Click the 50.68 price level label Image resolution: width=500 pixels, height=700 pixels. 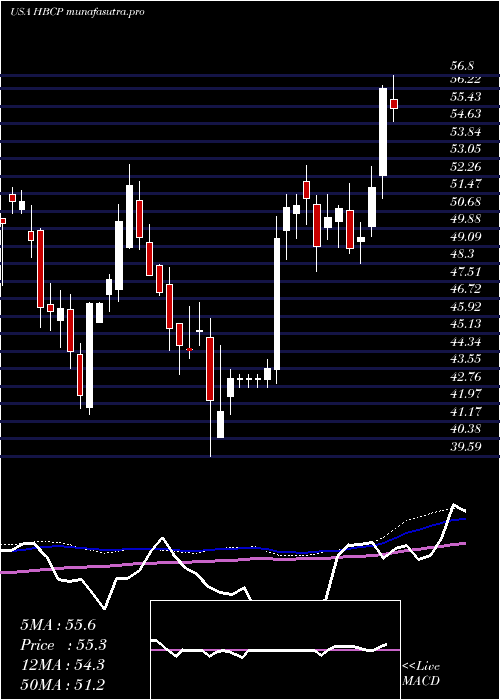pyautogui.click(x=465, y=202)
